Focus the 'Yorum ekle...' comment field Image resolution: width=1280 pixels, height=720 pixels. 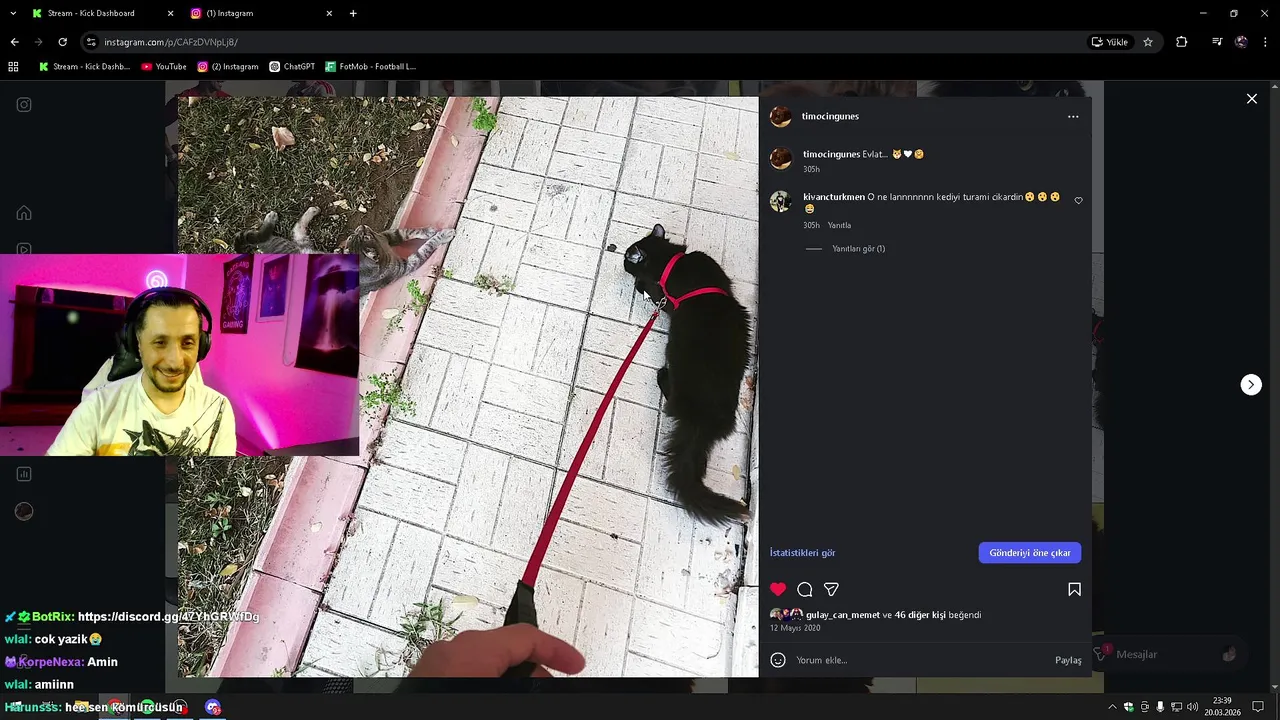[x=920, y=660]
